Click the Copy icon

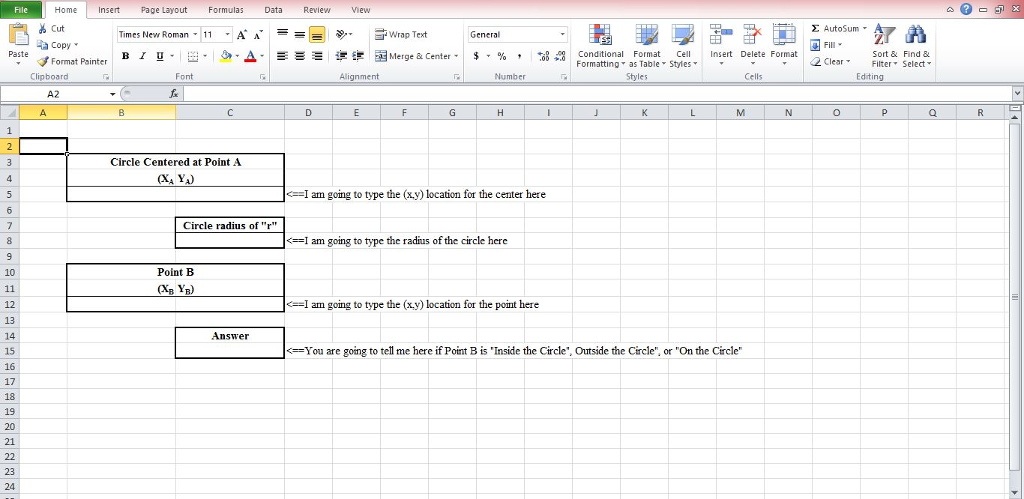coord(43,45)
